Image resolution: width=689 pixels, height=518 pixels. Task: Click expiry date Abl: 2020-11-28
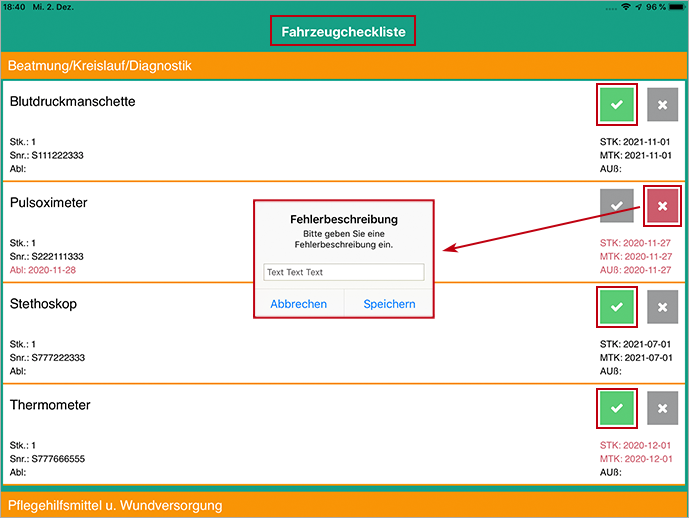[43, 270]
